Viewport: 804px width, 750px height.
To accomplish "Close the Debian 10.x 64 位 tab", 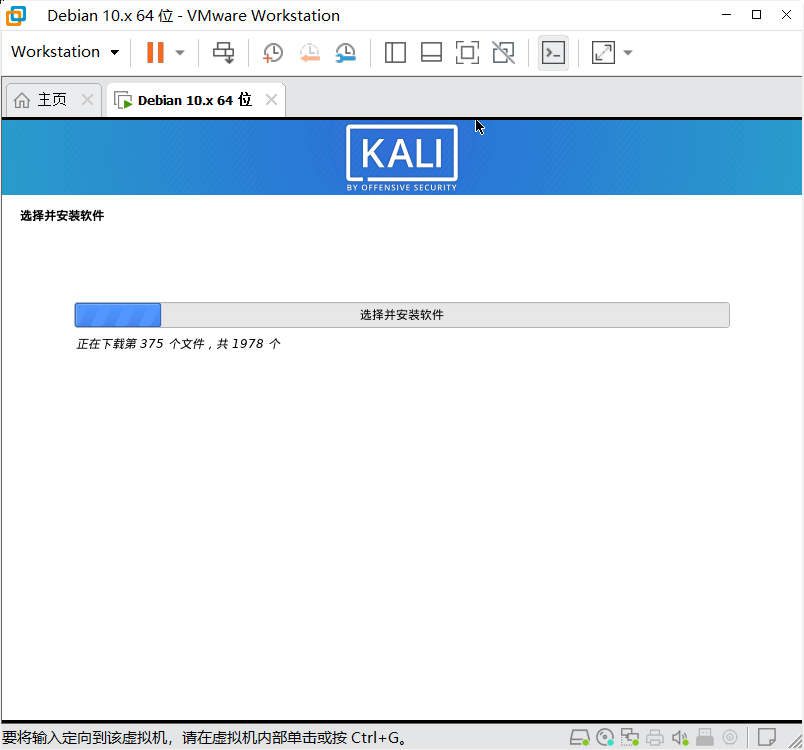I will pos(271,99).
